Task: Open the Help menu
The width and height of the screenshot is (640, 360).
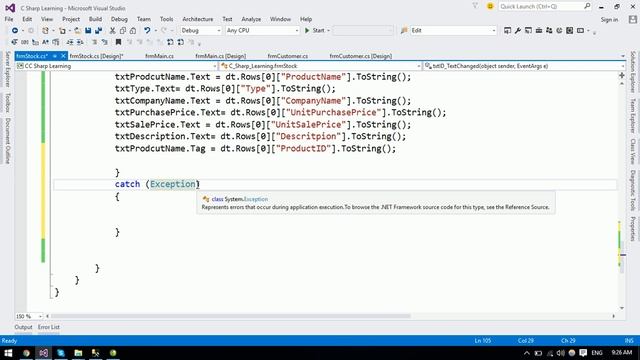Action: pos(306,19)
